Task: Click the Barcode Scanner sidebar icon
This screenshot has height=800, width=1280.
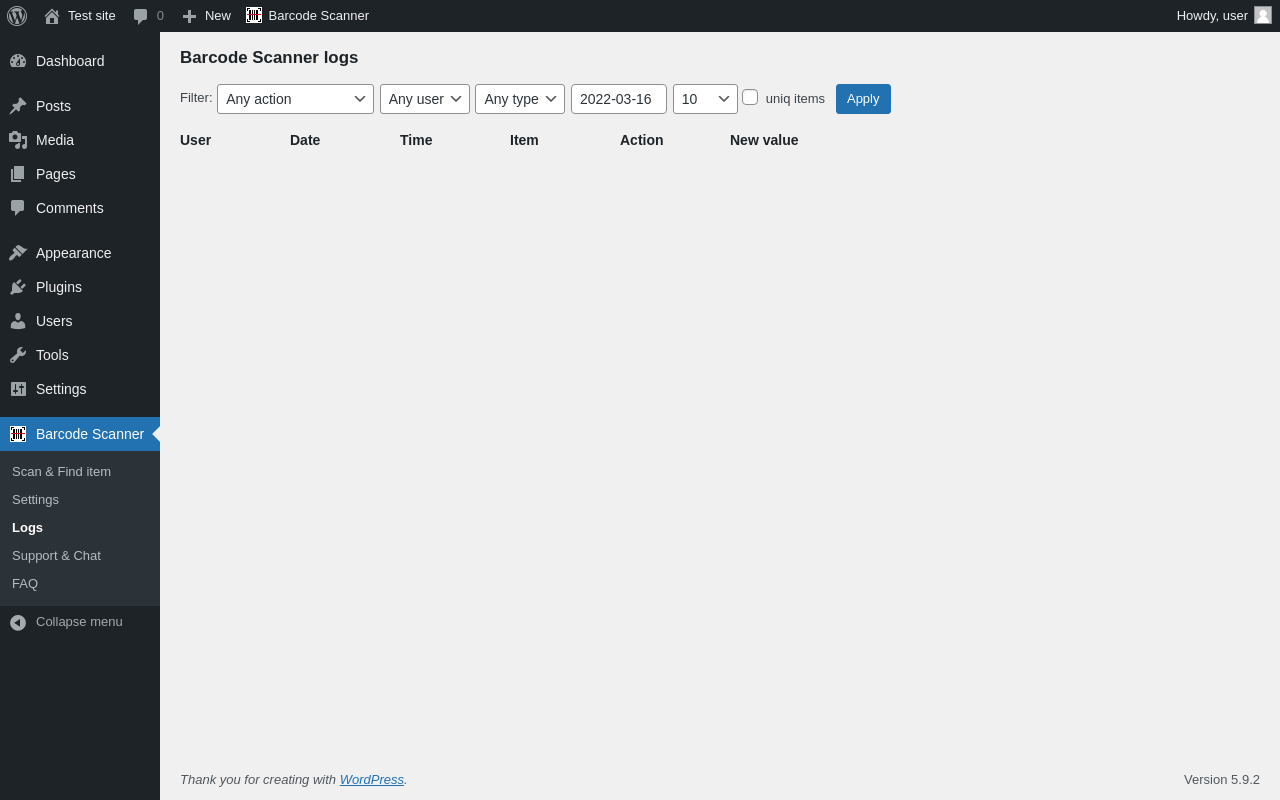Action: coord(18,434)
